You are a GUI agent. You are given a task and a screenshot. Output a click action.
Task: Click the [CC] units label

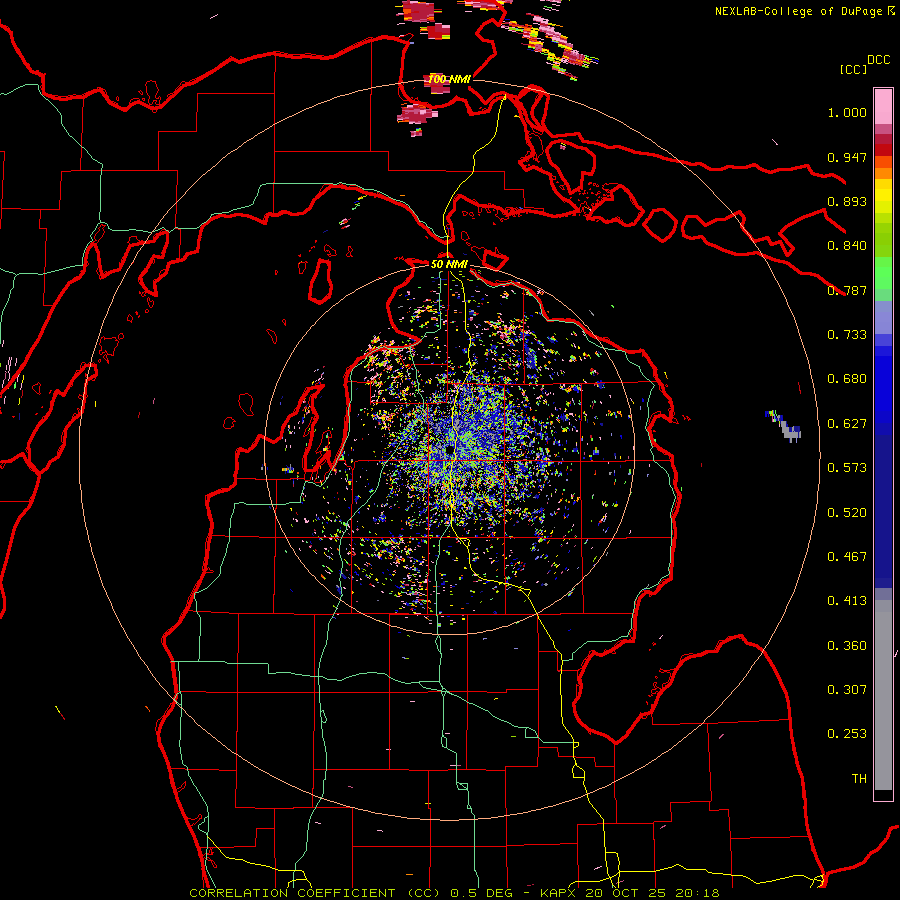(x=853, y=69)
